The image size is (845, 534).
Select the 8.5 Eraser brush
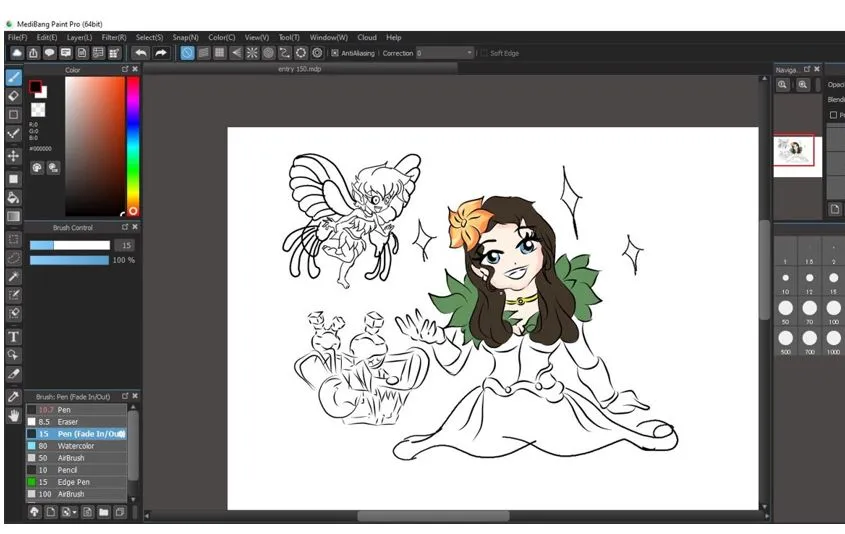(77, 422)
